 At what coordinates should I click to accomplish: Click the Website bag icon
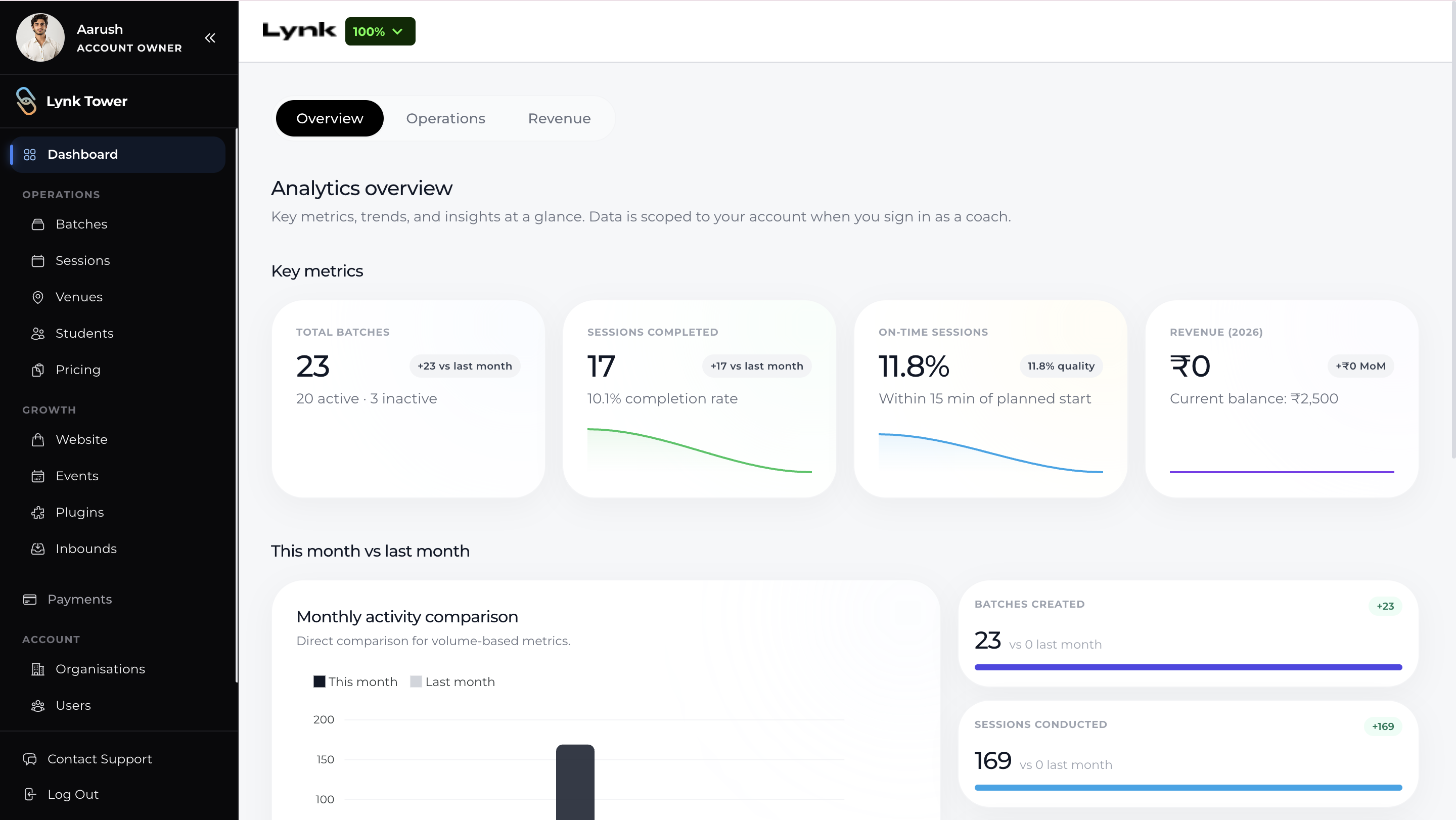(x=38, y=440)
